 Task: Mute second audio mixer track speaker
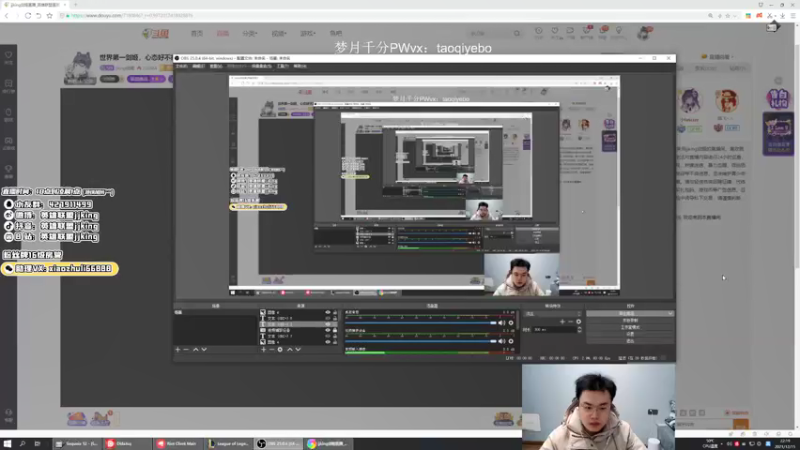pos(502,341)
